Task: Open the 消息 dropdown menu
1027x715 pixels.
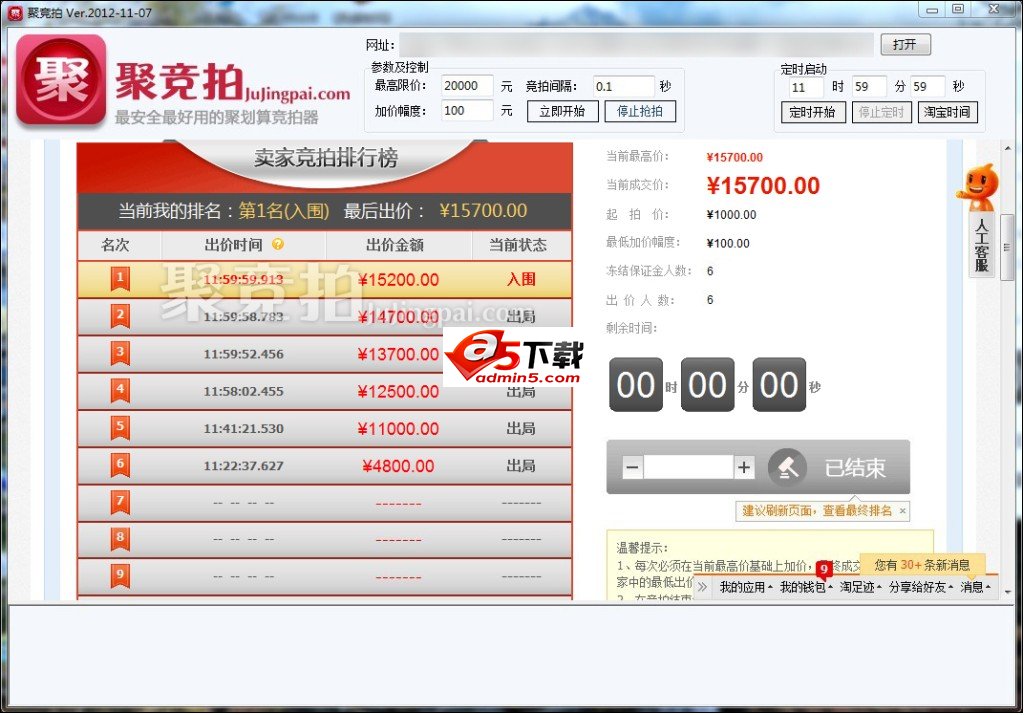Action: [977, 588]
